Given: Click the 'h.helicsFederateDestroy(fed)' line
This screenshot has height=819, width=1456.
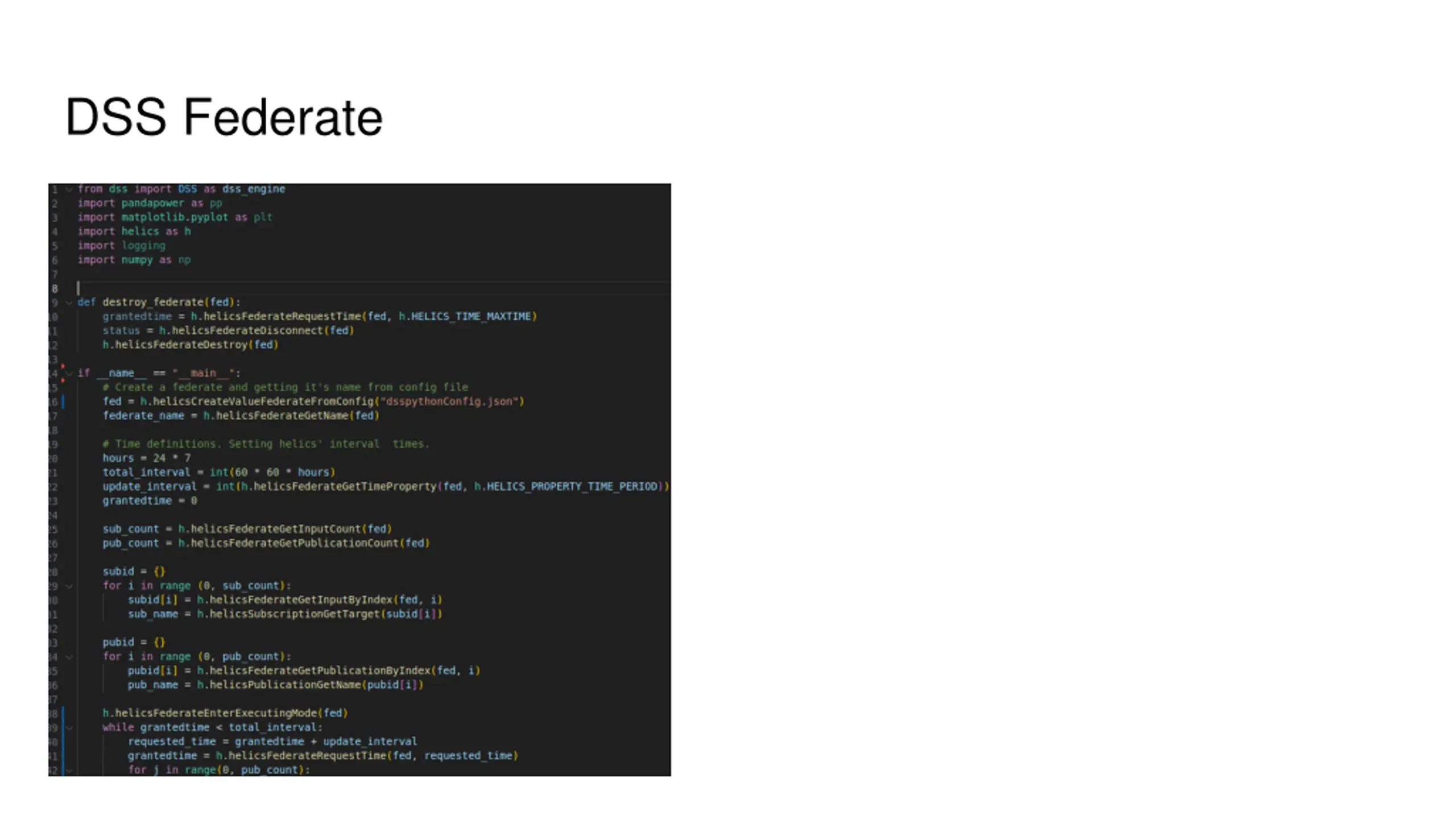Looking at the screenshot, I should coord(191,345).
